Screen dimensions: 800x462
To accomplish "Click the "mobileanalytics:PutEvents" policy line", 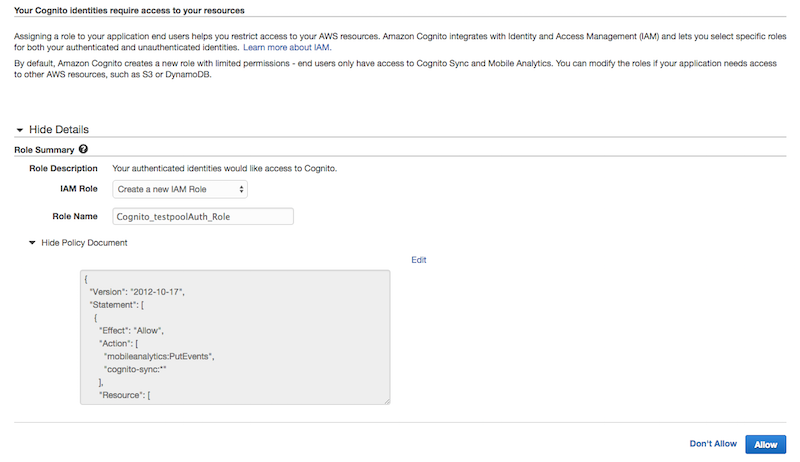I will point(159,356).
